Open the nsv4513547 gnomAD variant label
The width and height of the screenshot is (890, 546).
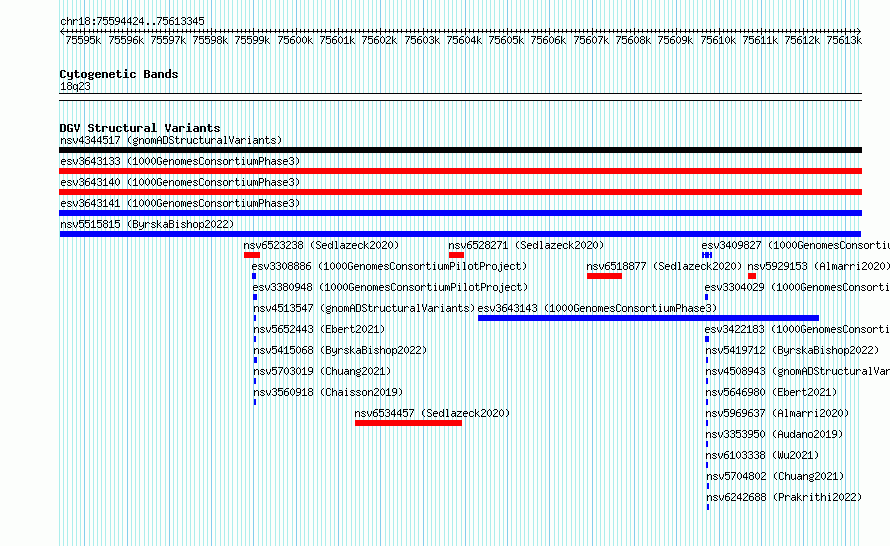click(364, 308)
